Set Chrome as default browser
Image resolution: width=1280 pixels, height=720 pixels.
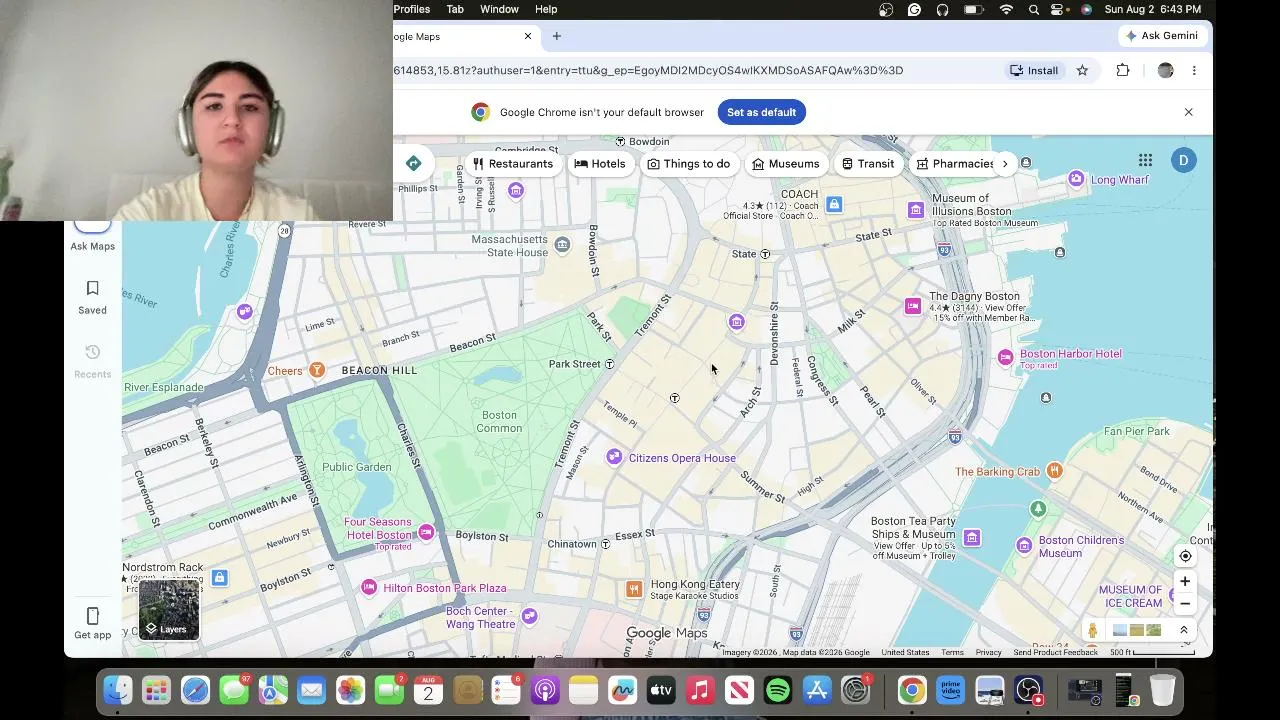pyautogui.click(x=762, y=112)
